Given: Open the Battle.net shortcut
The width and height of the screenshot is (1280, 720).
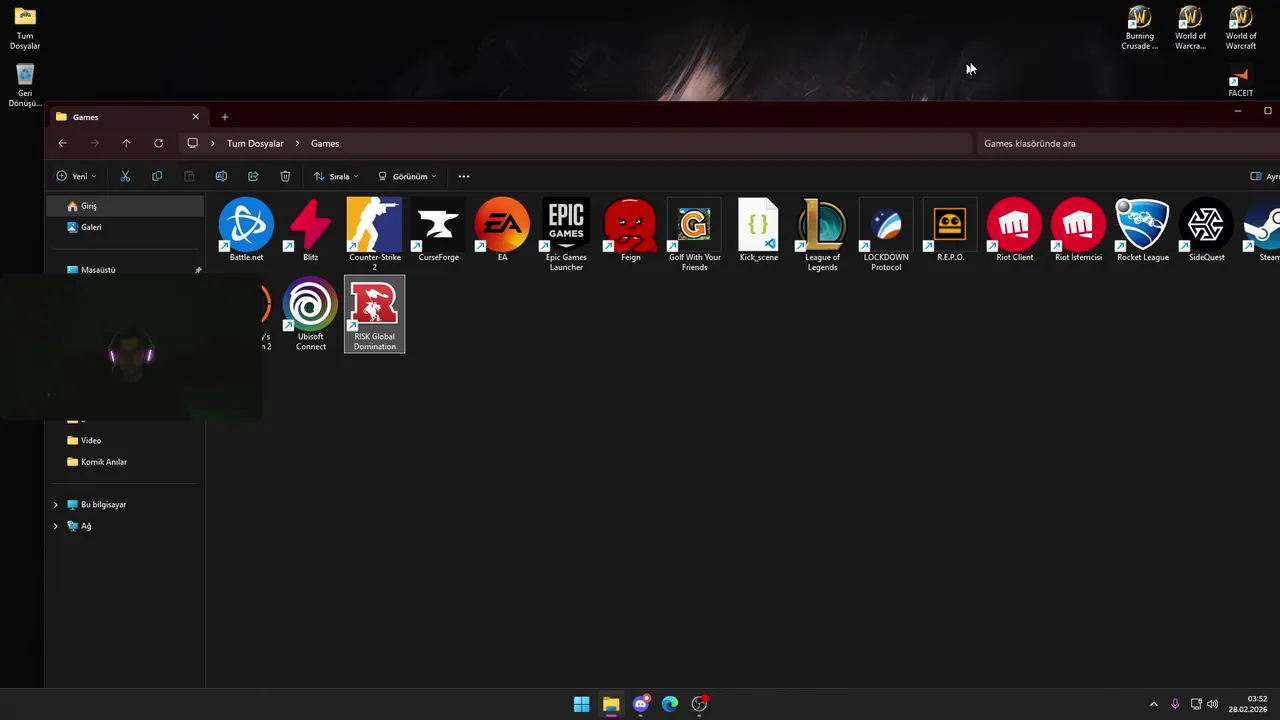Looking at the screenshot, I should click(246, 231).
